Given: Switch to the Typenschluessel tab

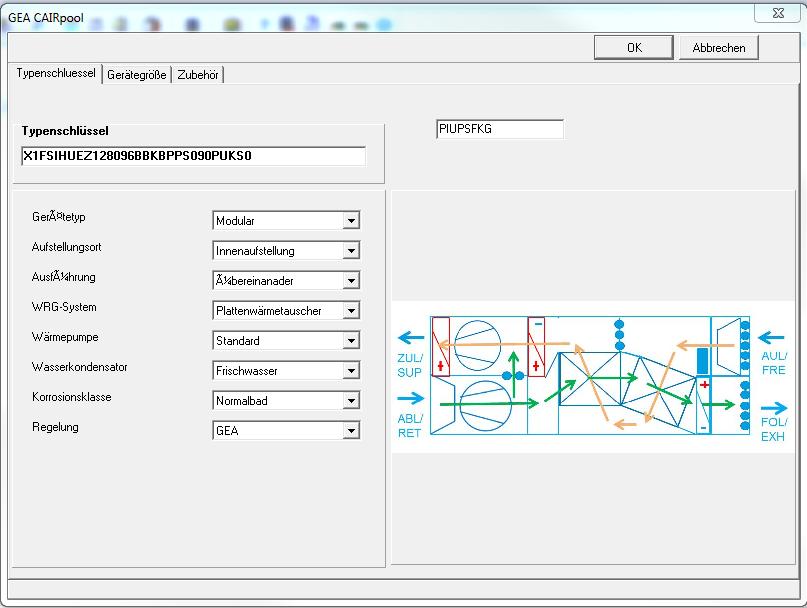Looking at the screenshot, I should 56,73.
